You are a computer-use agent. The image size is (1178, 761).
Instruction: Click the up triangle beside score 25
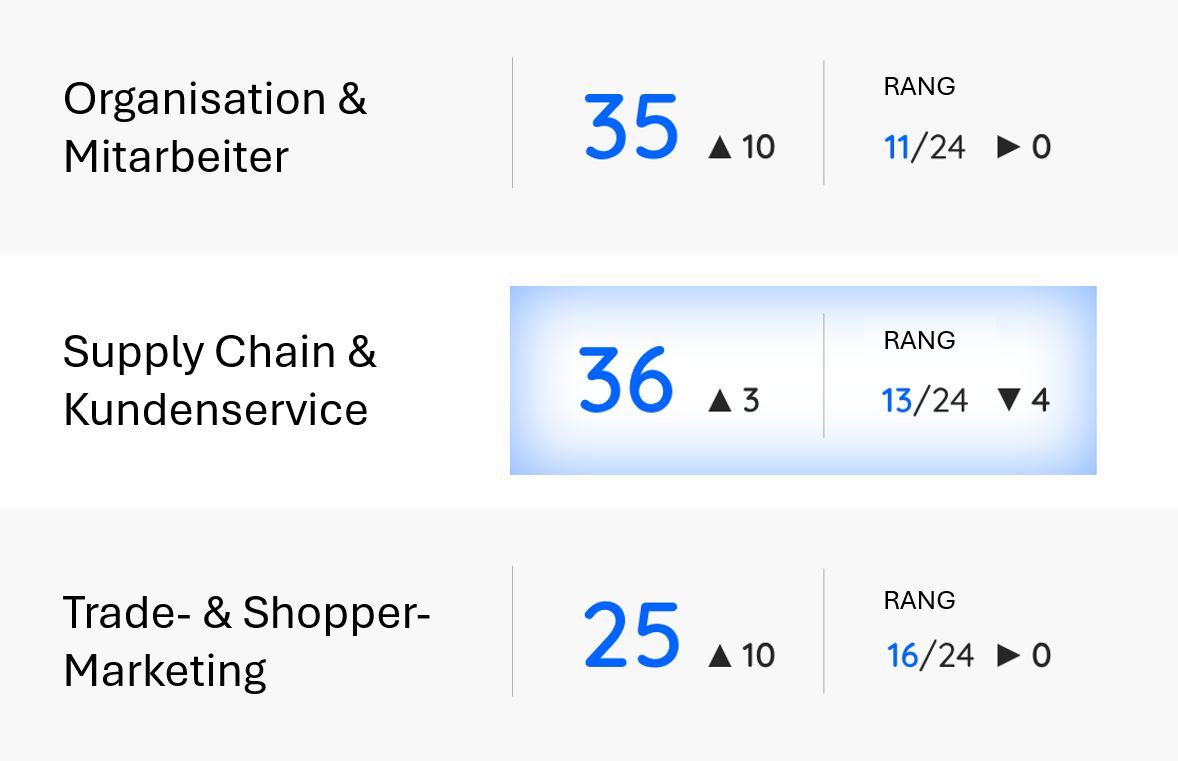(x=720, y=656)
